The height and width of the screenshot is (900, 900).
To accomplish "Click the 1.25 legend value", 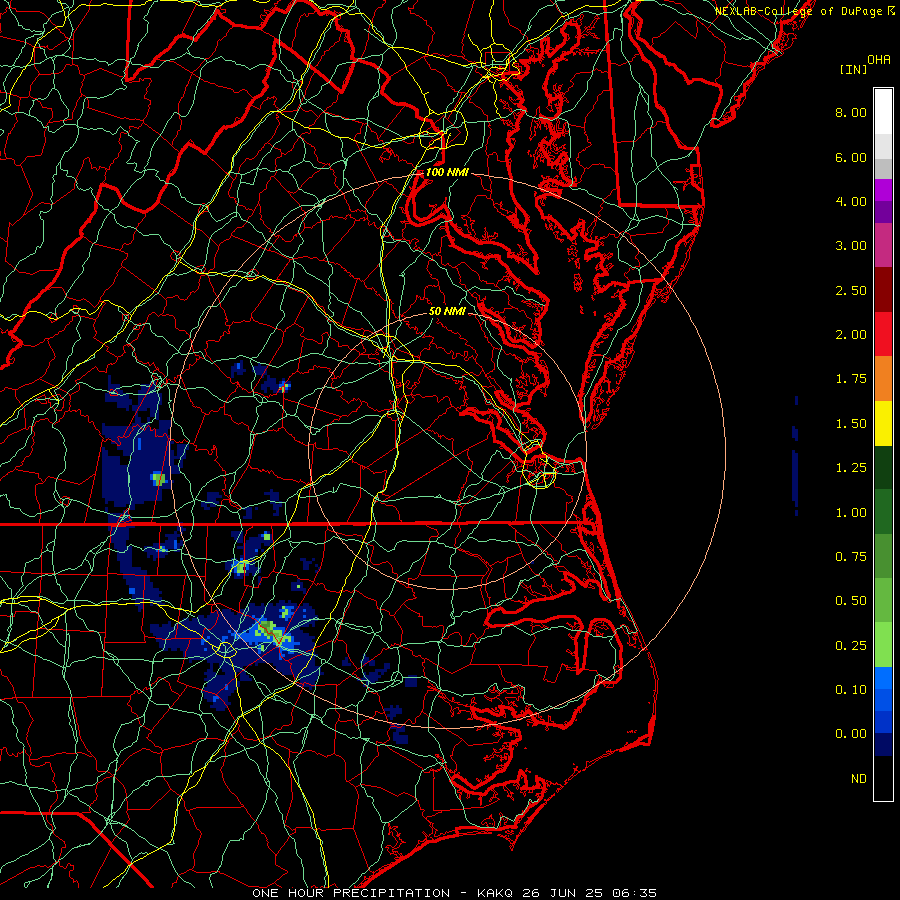I will 851,468.
